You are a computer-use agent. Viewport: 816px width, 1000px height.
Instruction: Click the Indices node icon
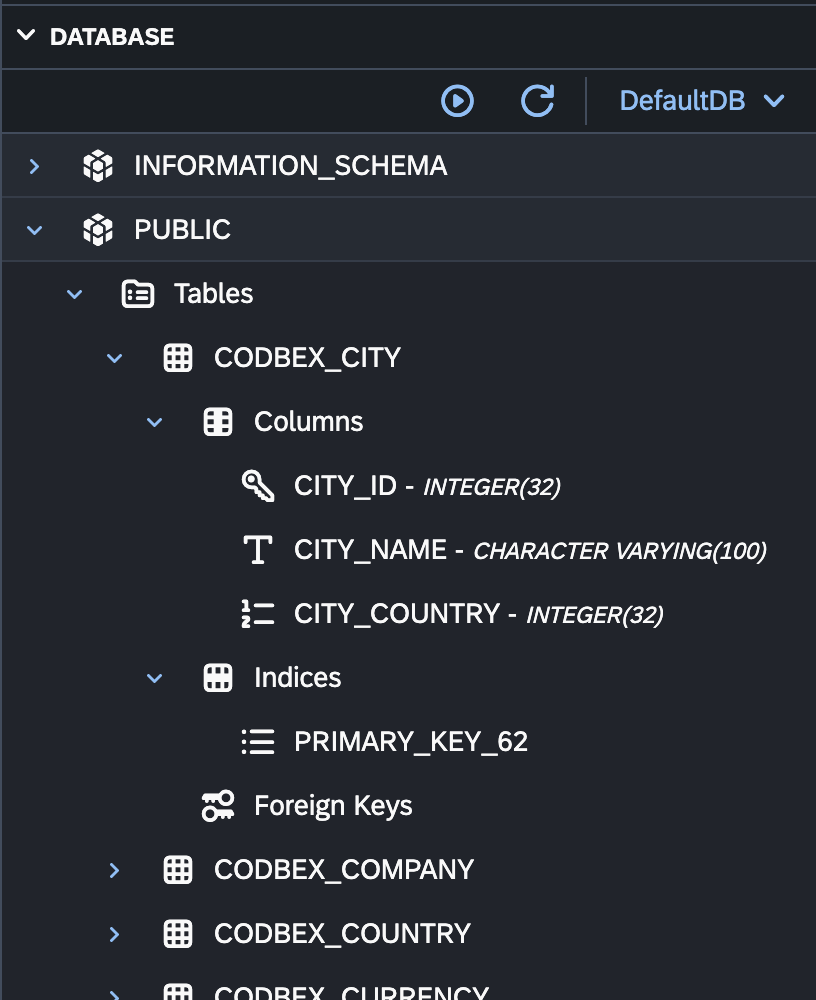coord(218,678)
